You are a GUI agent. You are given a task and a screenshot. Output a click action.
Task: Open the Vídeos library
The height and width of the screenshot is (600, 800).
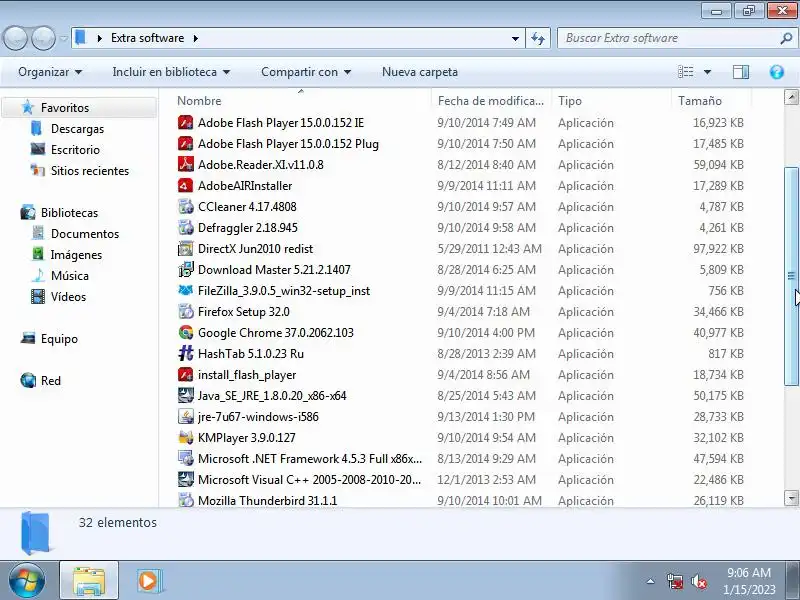(x=68, y=296)
